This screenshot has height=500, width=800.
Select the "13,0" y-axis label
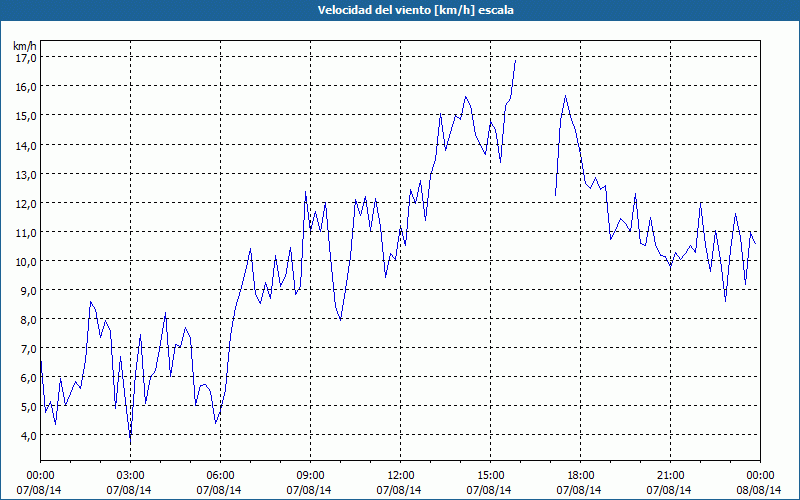tap(26, 174)
